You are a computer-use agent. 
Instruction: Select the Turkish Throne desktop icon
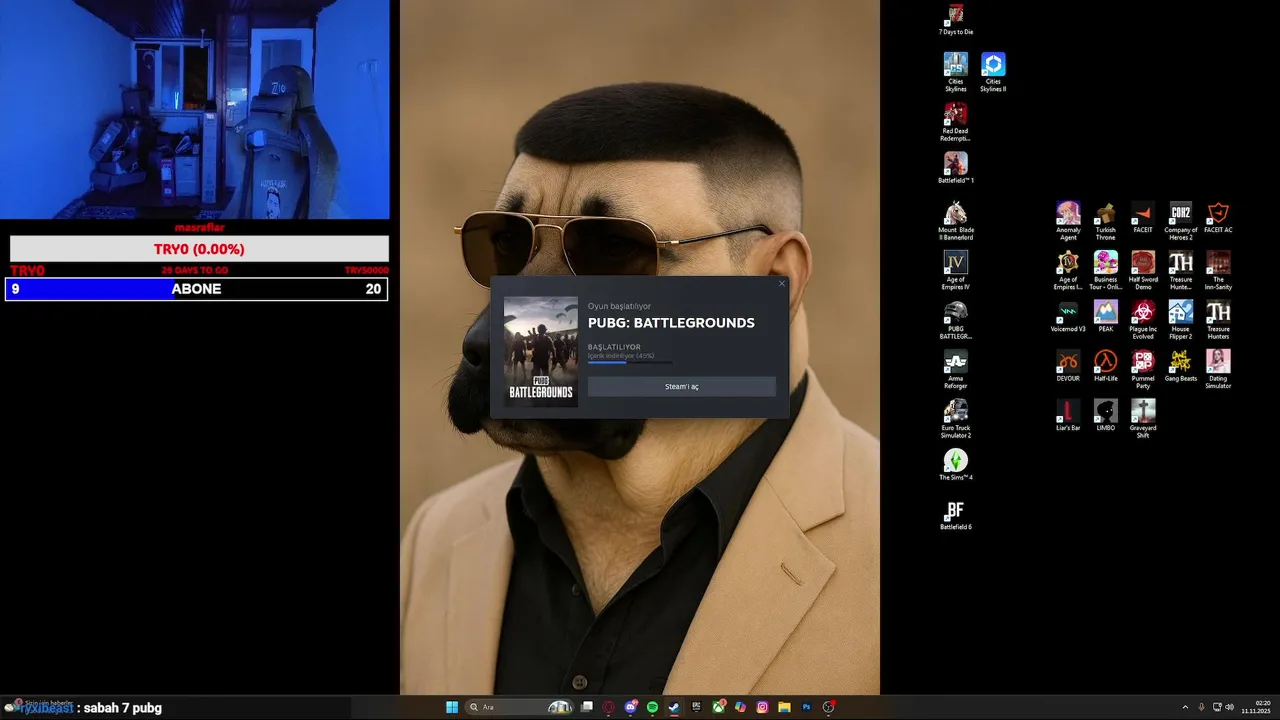click(1105, 221)
